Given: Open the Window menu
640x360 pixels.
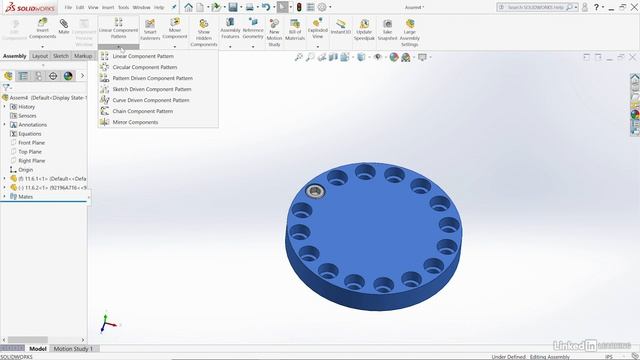Looking at the screenshot, I should [x=141, y=7].
